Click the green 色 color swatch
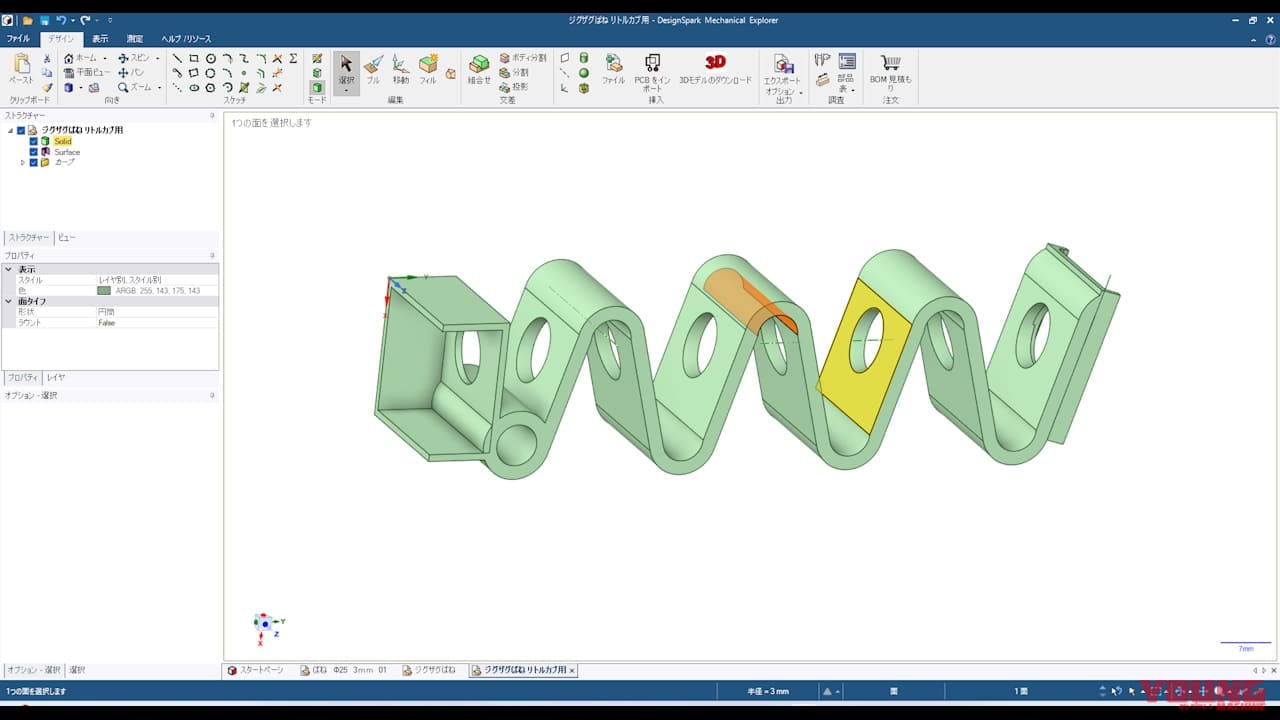The image size is (1280, 720). pos(104,291)
